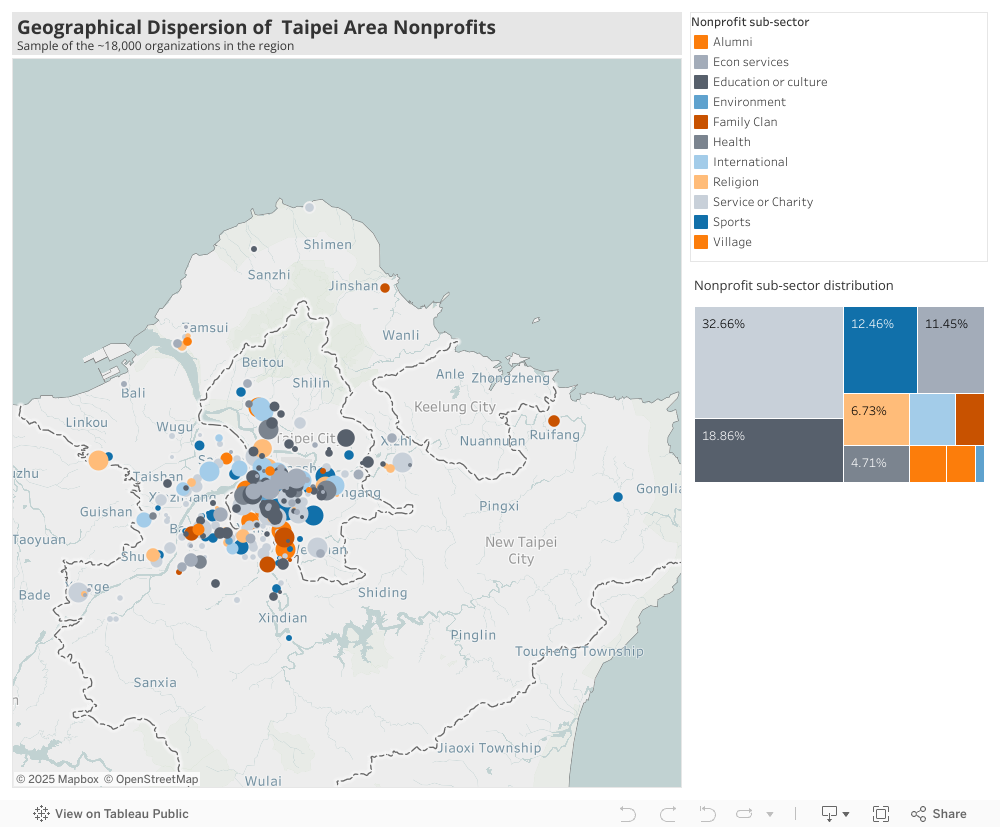
Task: Enter full screen mode
Action: pos(881,814)
